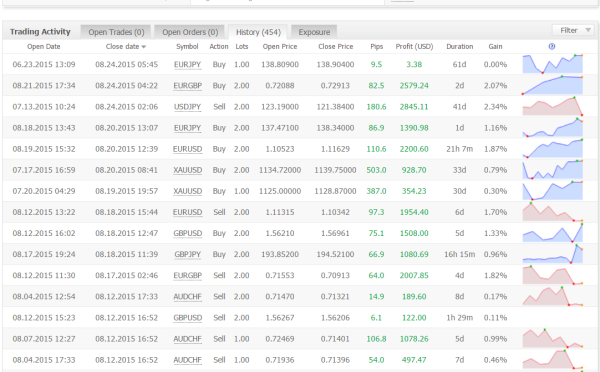Sort by Close Price column header
This screenshot has width=600, height=372.
(x=336, y=47)
